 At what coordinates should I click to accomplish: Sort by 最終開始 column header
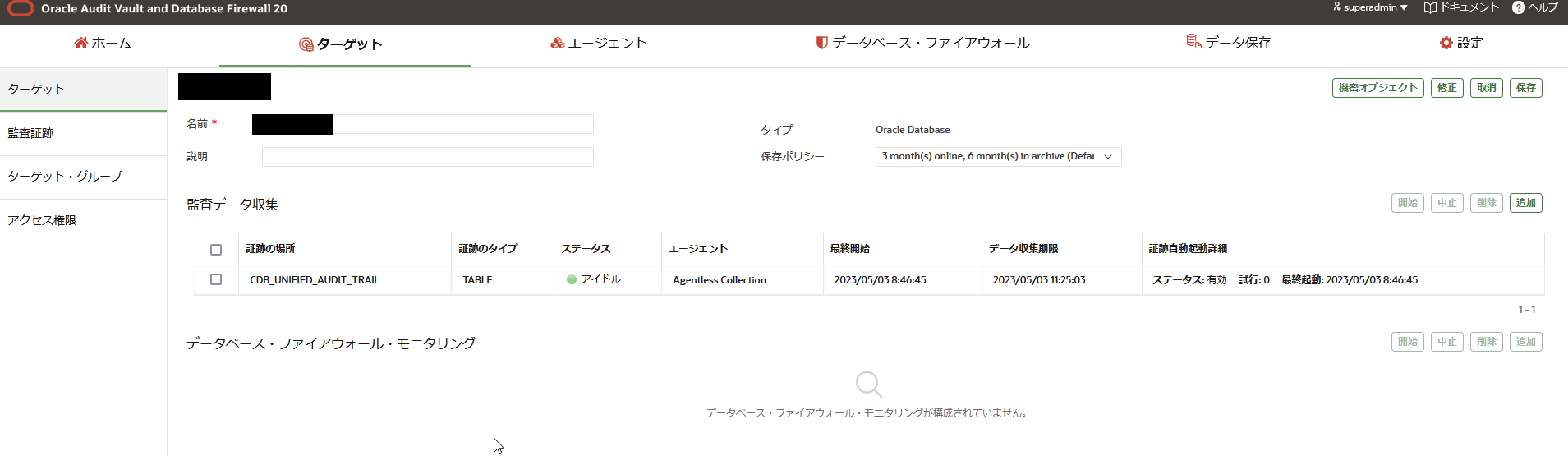click(x=849, y=249)
